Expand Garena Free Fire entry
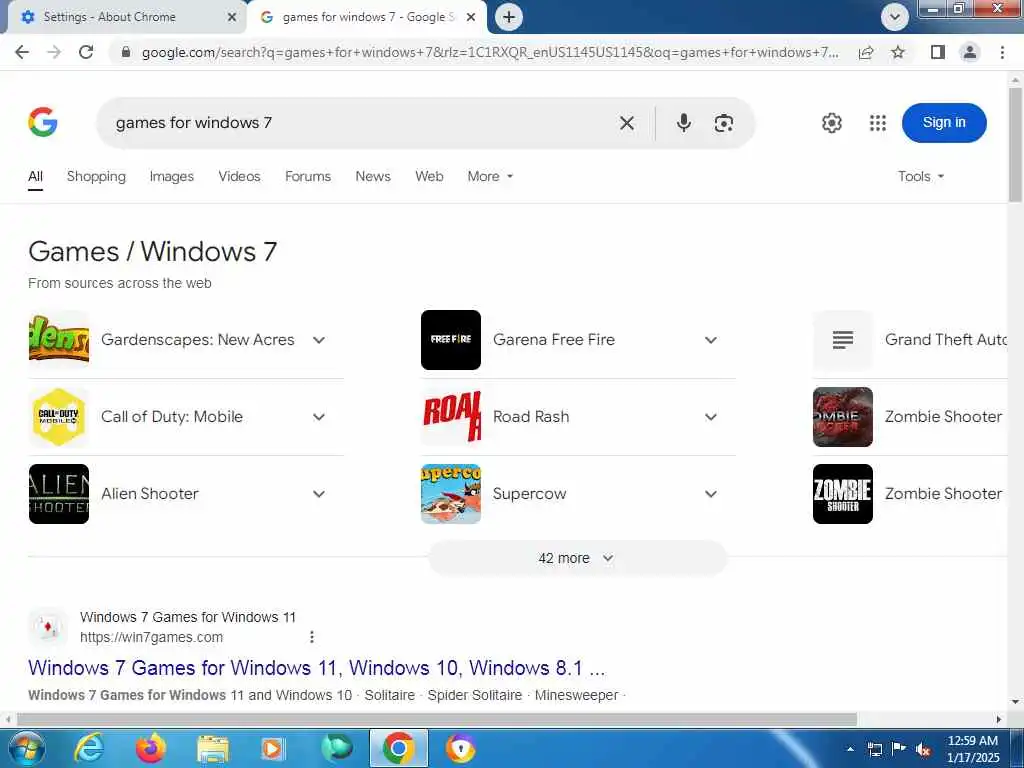The height and width of the screenshot is (768, 1024). [711, 340]
